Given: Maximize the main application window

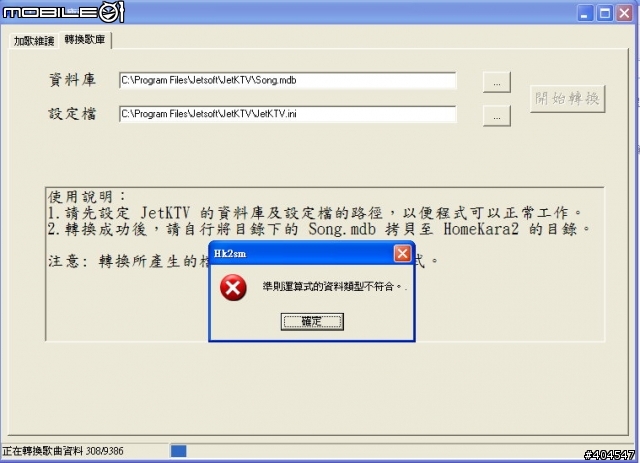Looking at the screenshot, I should coord(605,13).
